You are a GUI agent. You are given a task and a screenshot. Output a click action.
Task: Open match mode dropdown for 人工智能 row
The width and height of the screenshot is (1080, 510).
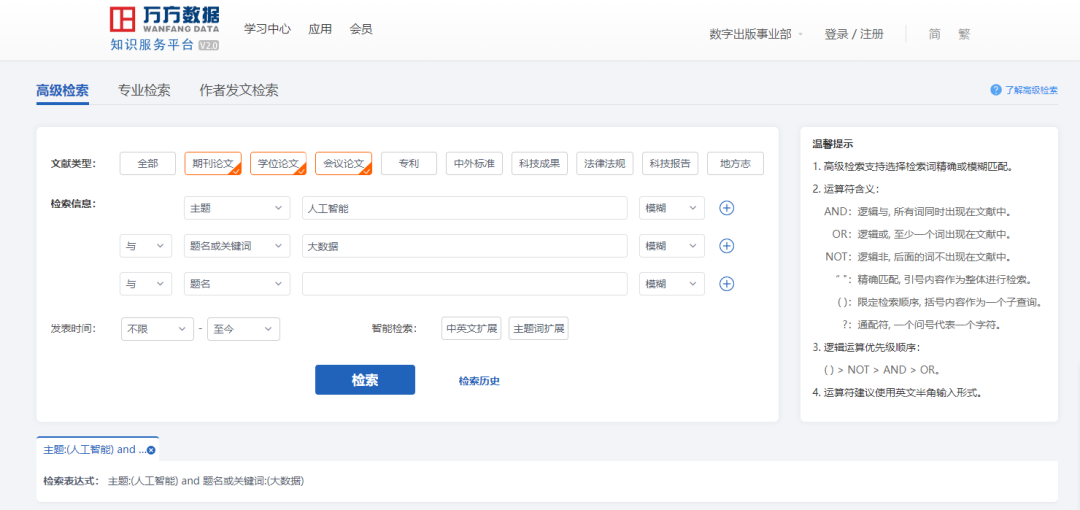point(672,208)
